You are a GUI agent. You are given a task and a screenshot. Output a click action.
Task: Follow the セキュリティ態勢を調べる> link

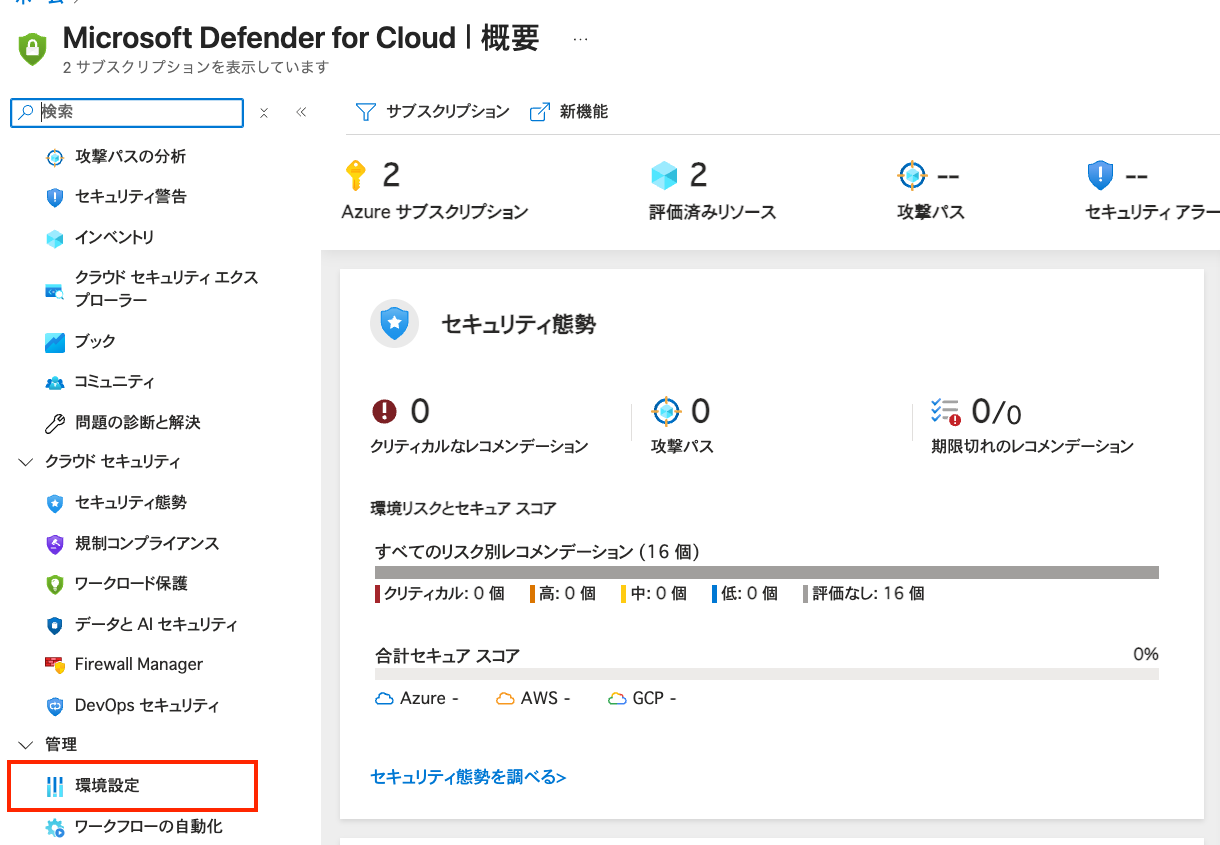[468, 777]
